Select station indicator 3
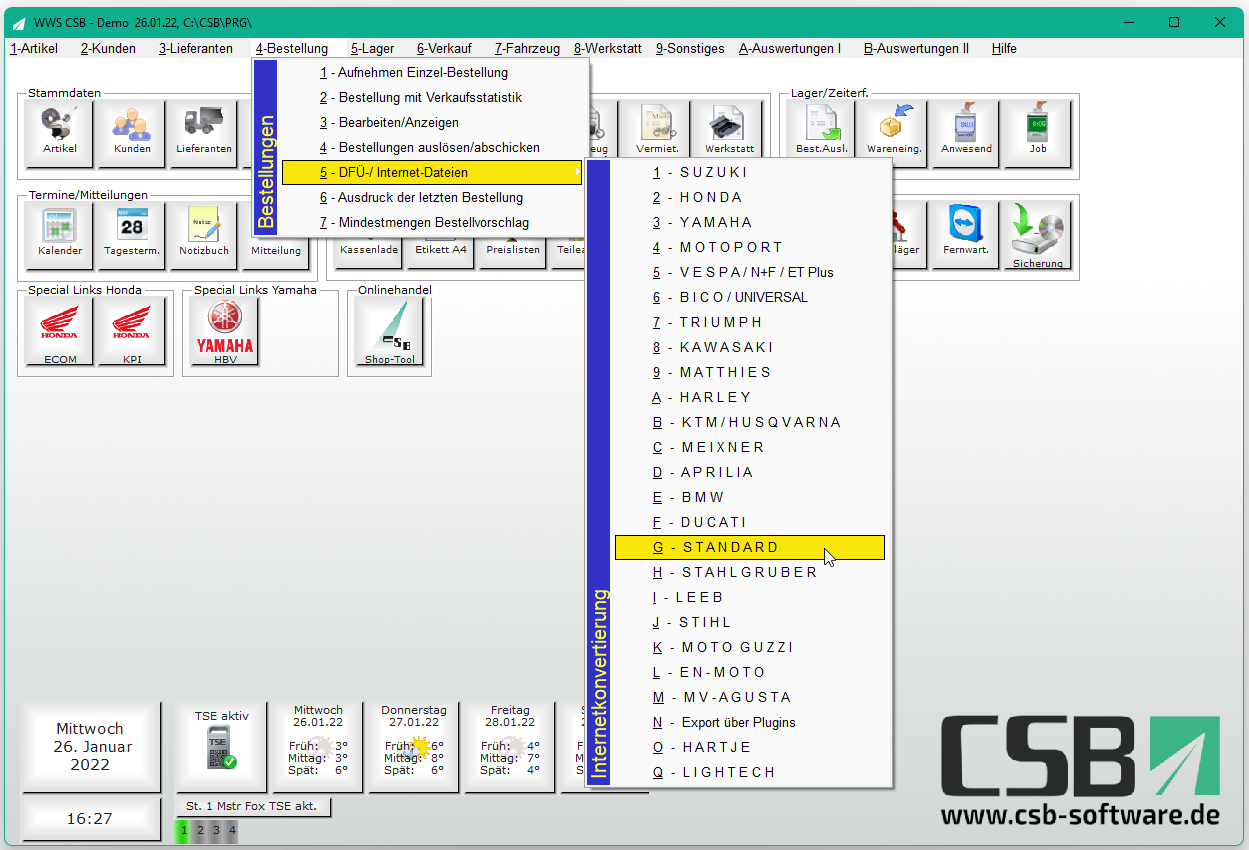The width and height of the screenshot is (1249, 850). point(215,830)
